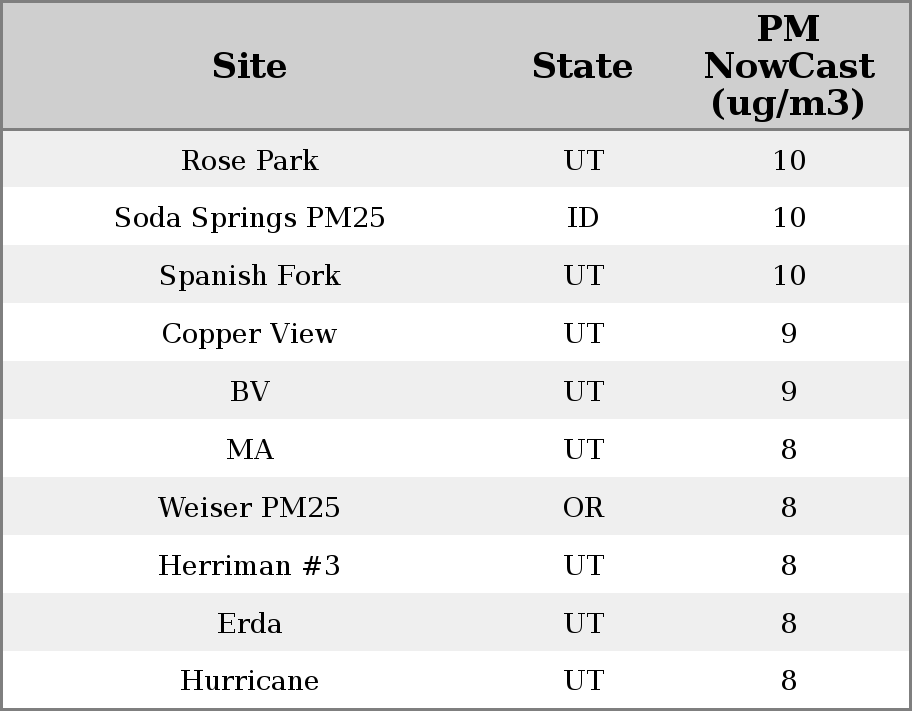This screenshot has width=912, height=711.
Task: Select the Rose Park site cell
Action: pos(250,160)
